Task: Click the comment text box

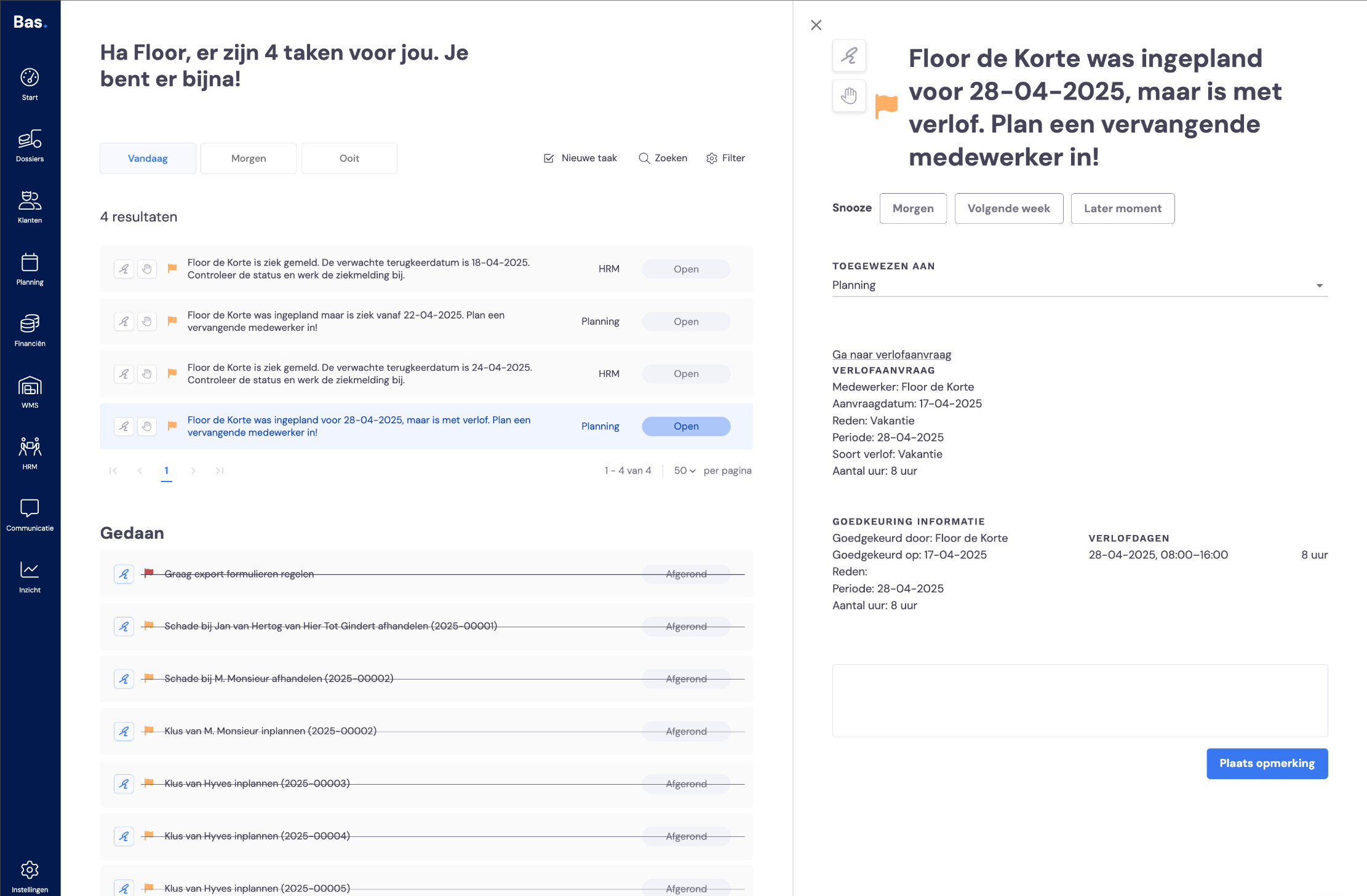Action: tap(1080, 700)
